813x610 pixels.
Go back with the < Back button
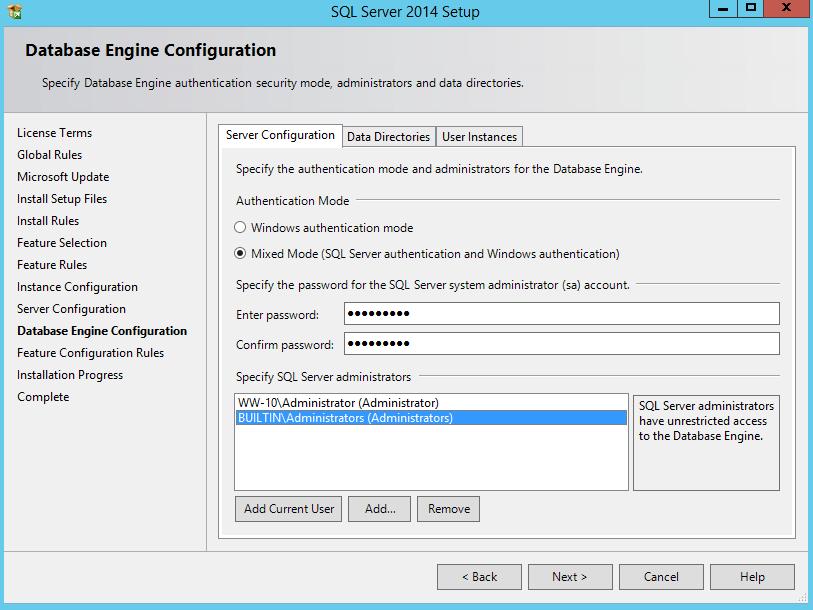pos(480,577)
